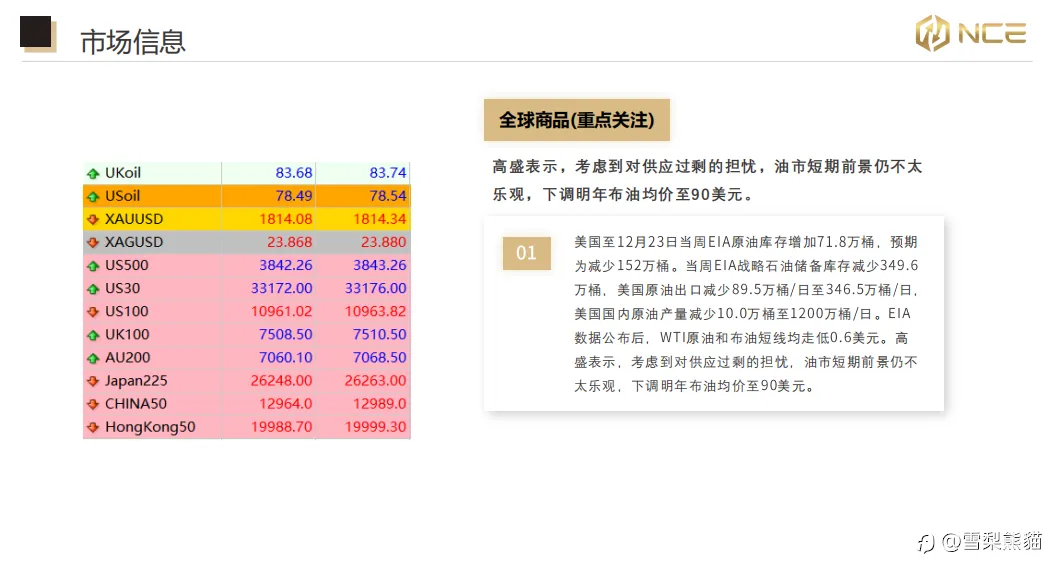Click the bold 高盛表示 summary paragraph
The image size is (1053, 579).
(707, 180)
